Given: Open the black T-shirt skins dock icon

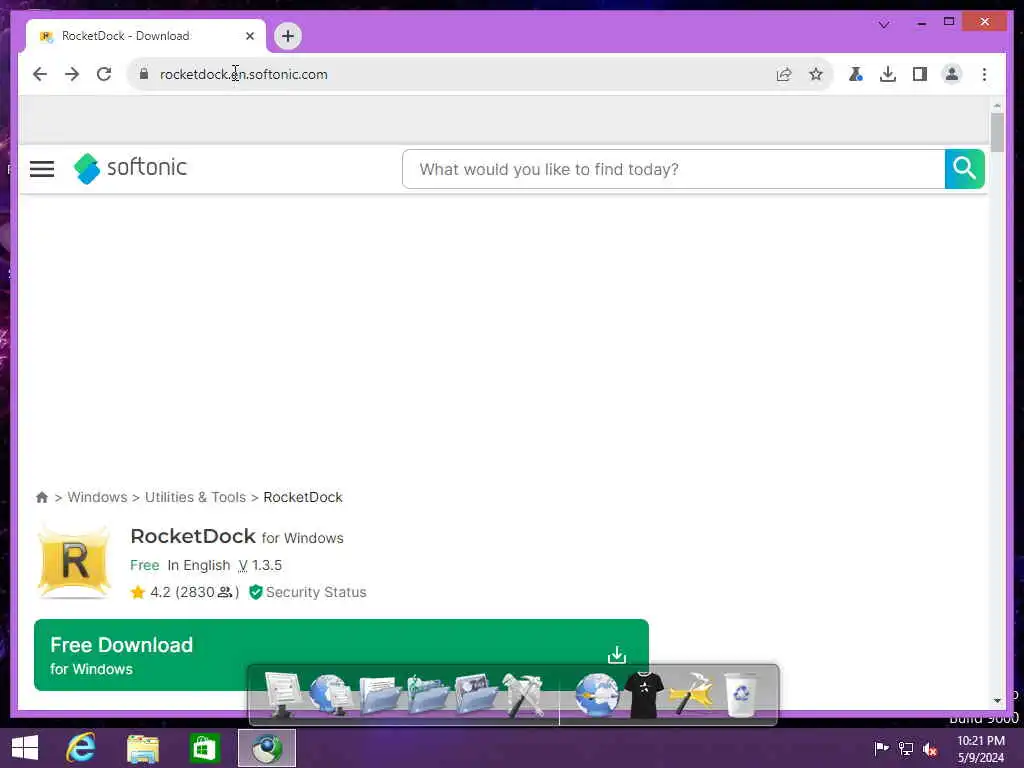Looking at the screenshot, I should [644, 696].
